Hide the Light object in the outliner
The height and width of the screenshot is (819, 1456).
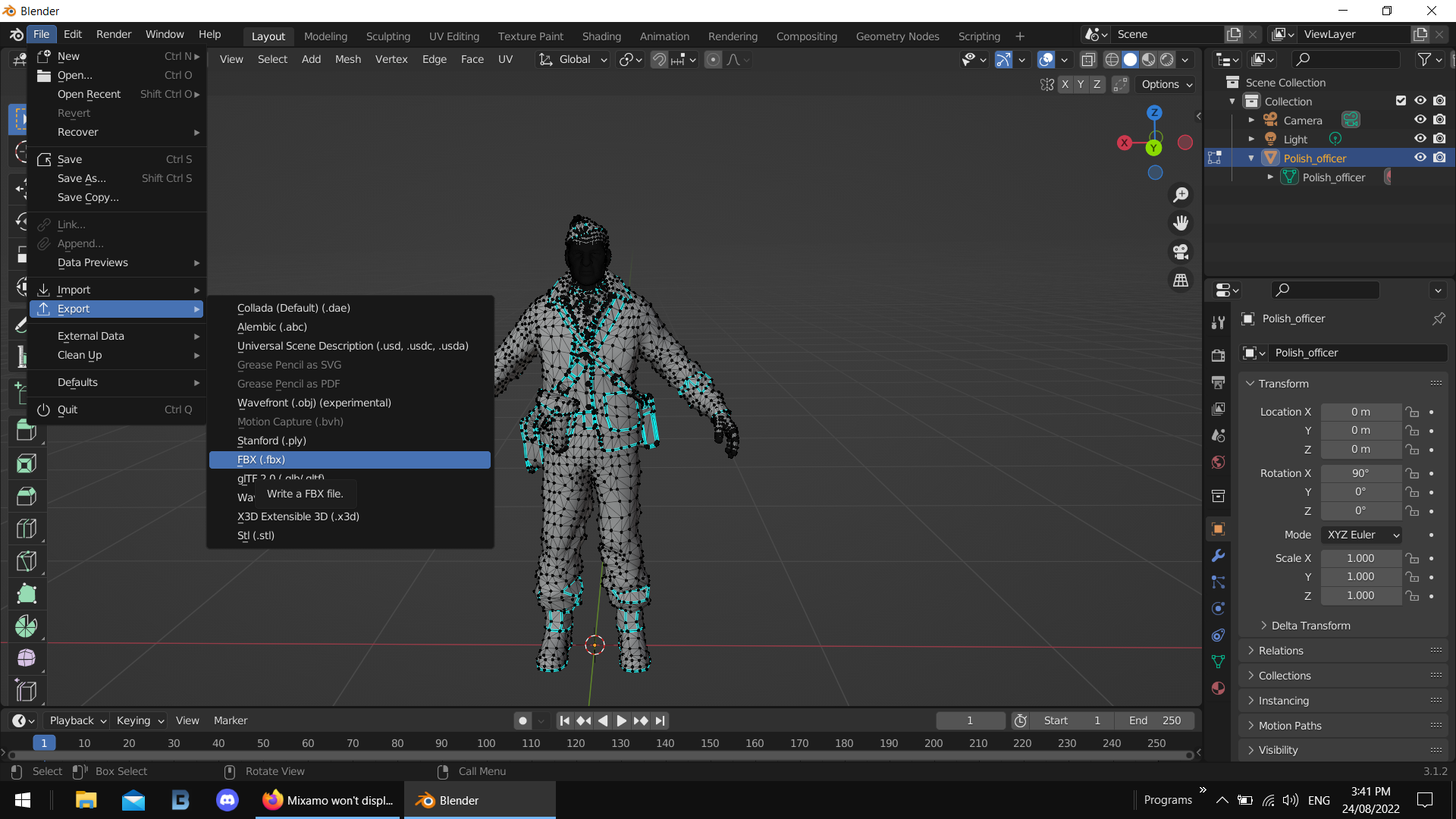[x=1420, y=138]
